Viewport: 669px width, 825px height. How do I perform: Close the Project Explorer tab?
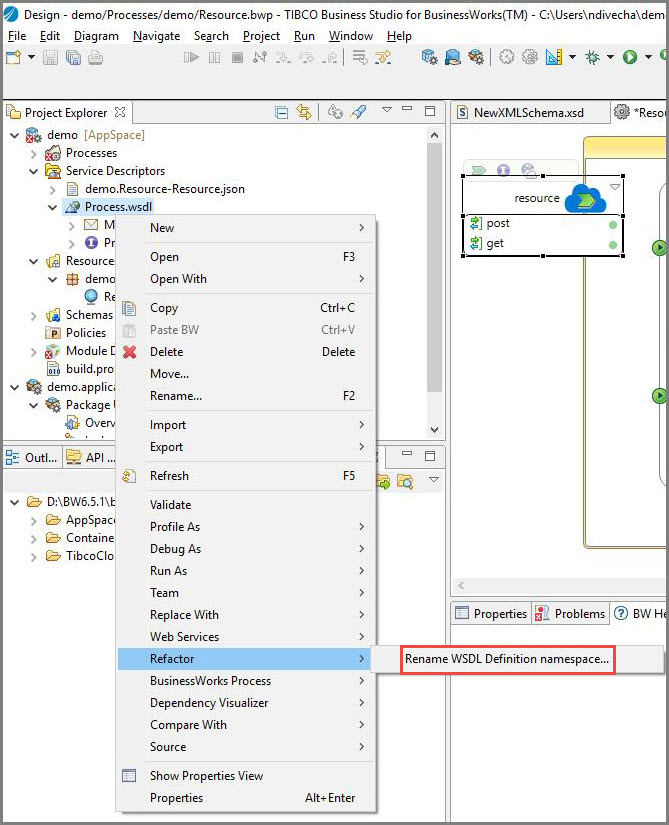pos(120,112)
